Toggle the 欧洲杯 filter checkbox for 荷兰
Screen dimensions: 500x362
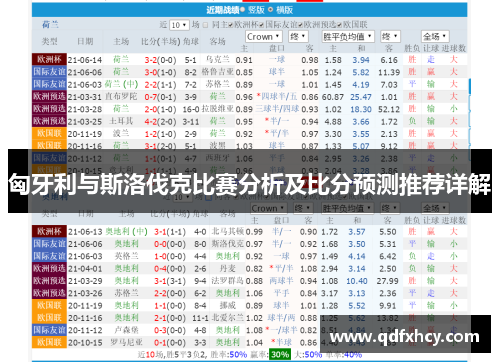[x=231, y=25]
